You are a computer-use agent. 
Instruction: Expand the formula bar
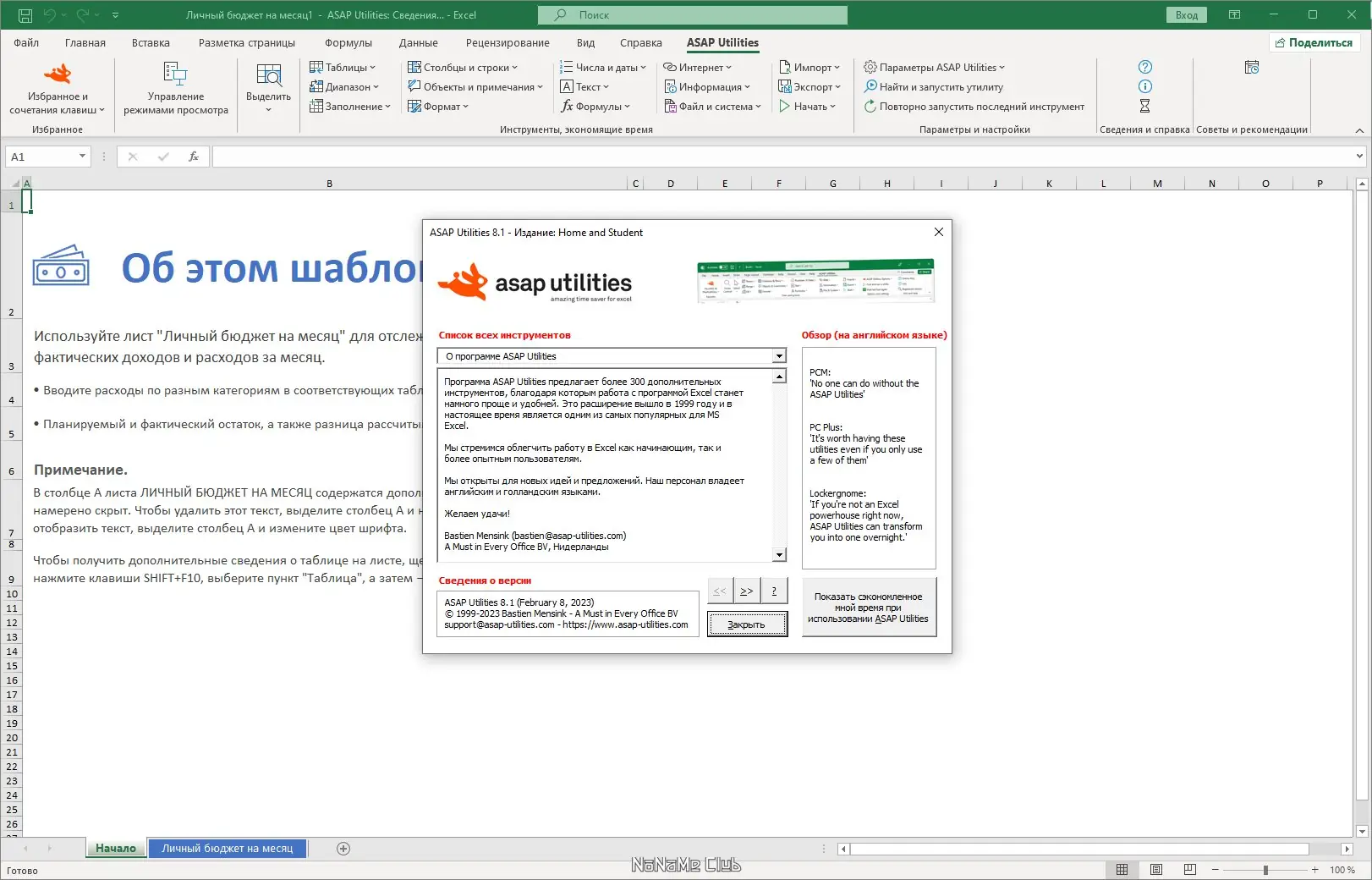click(x=1359, y=157)
